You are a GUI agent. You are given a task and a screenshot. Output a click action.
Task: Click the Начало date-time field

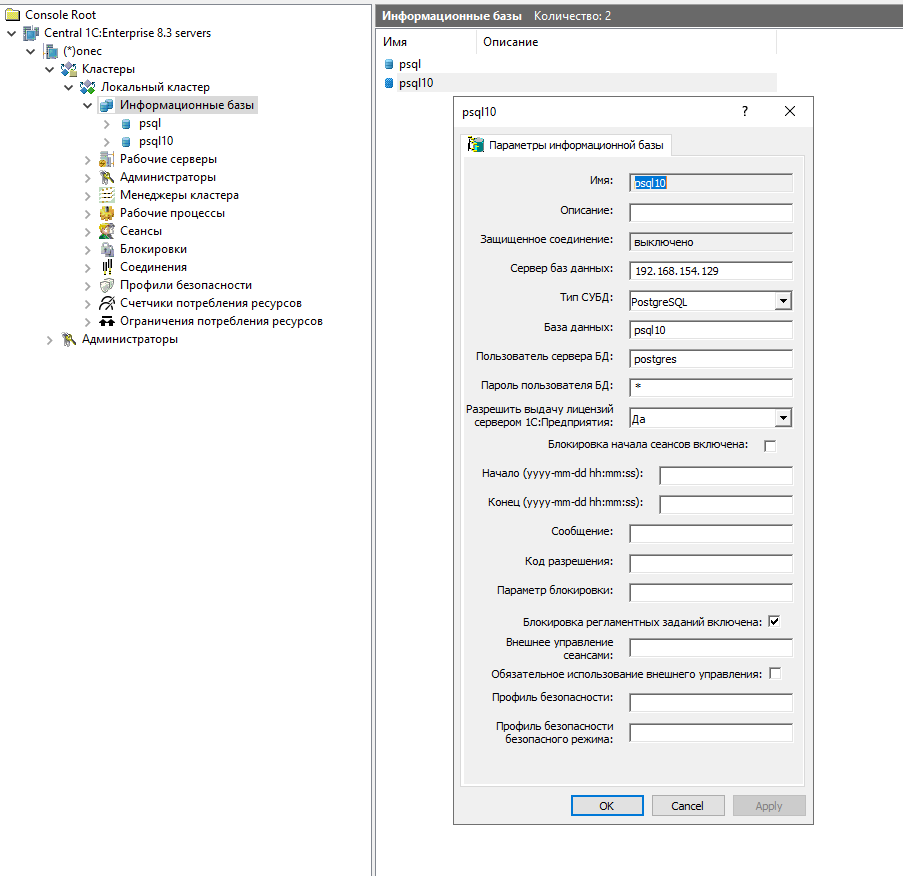726,475
